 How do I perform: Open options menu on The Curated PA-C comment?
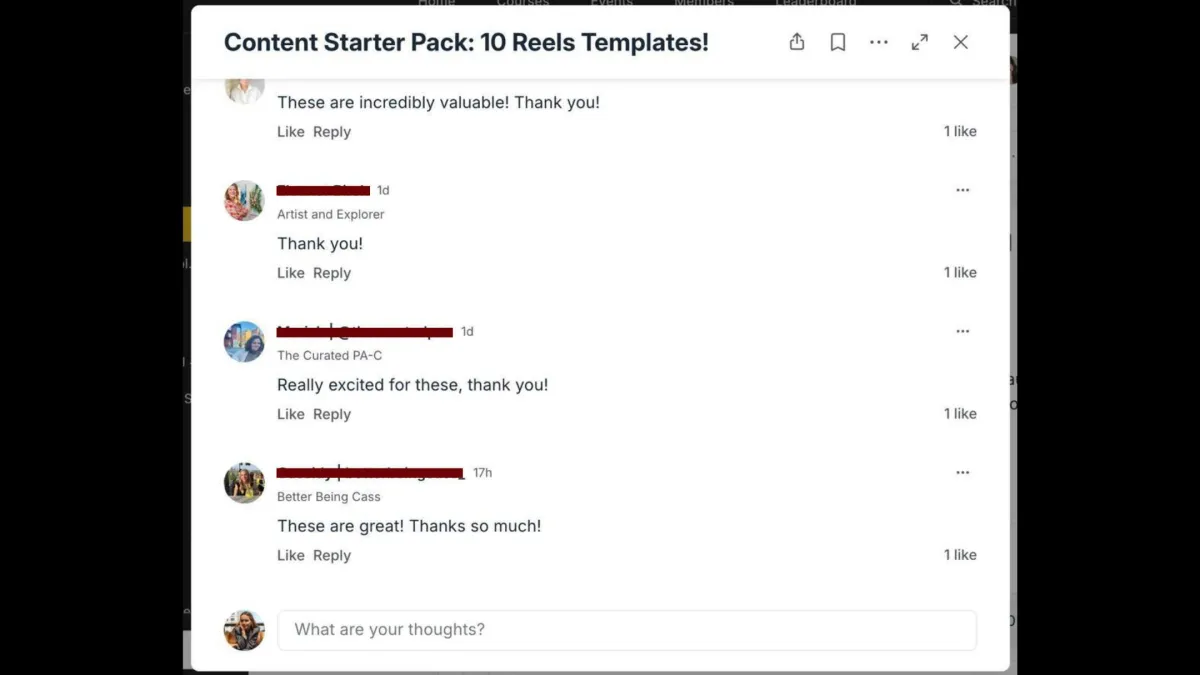[962, 331]
